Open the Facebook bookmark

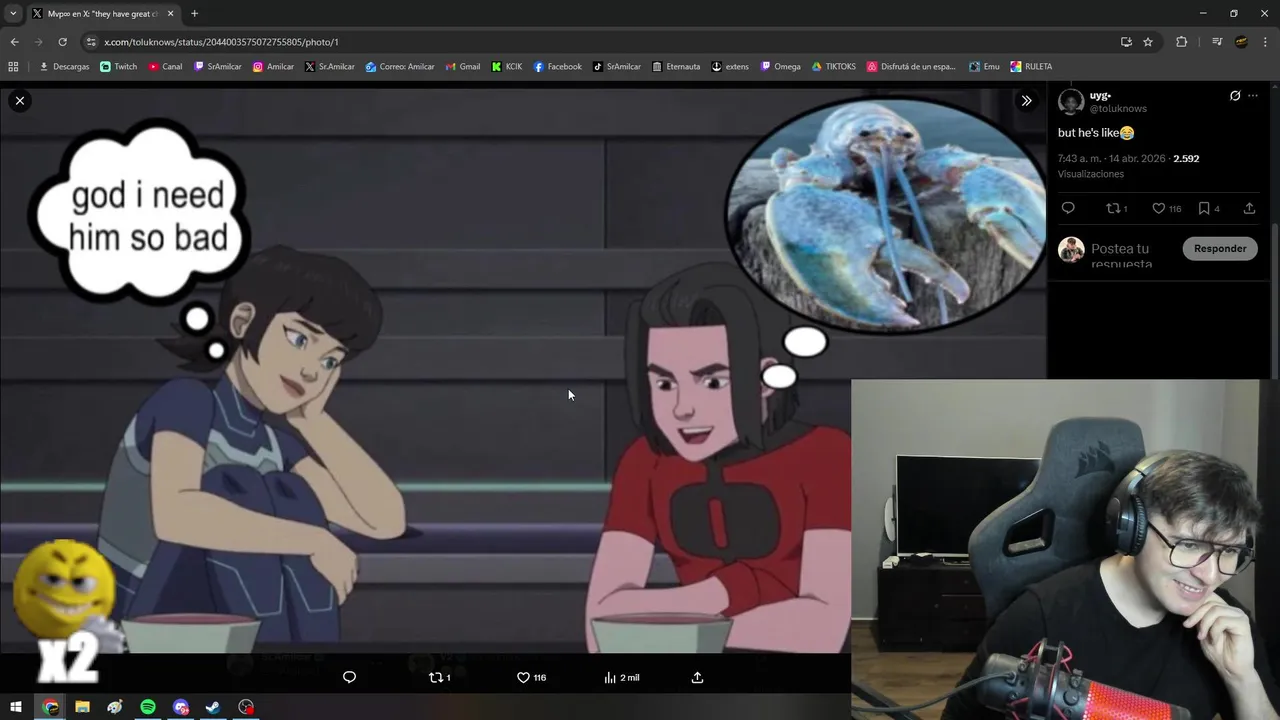click(x=558, y=67)
